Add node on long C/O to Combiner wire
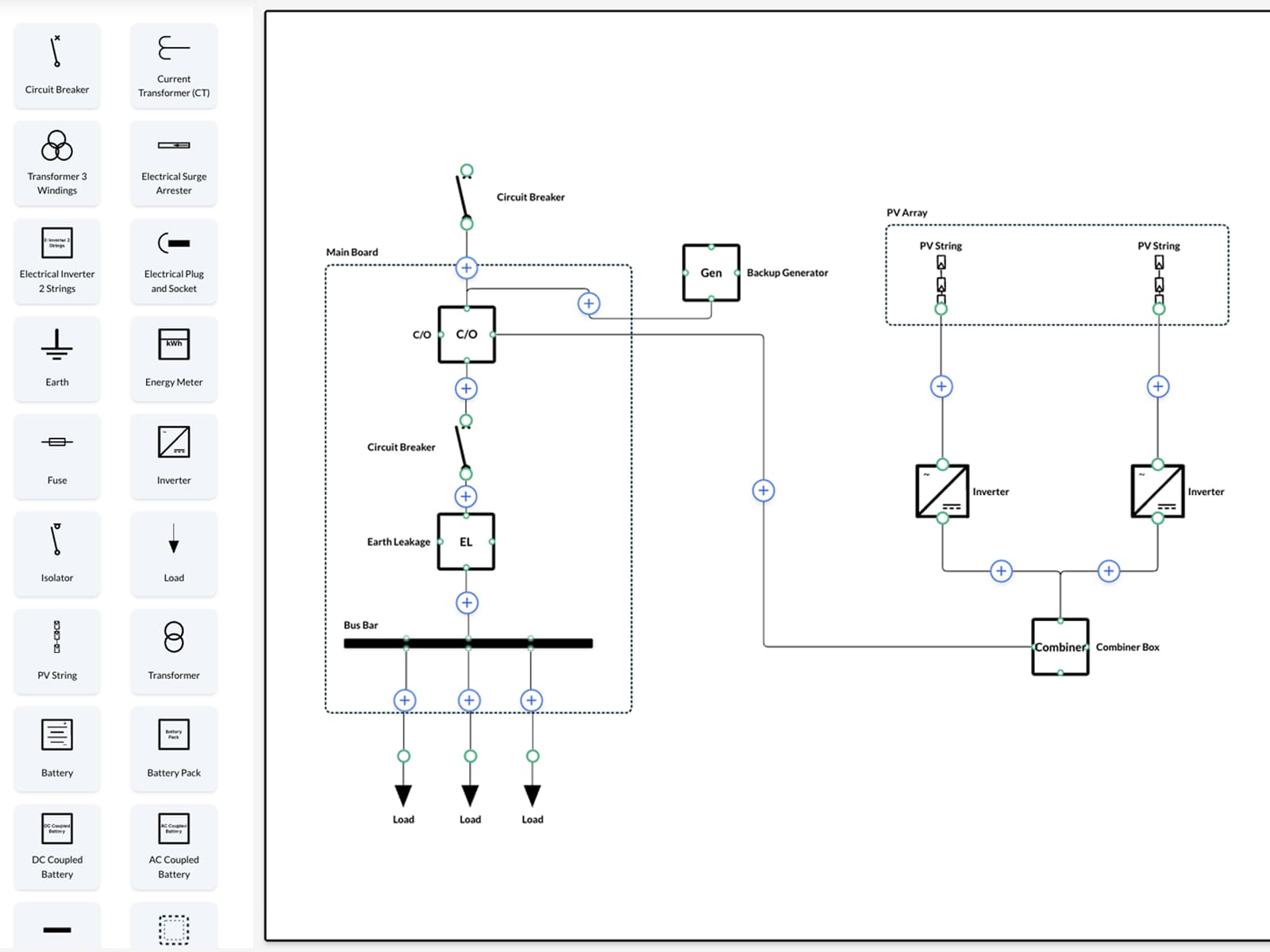Viewport: 1270px width, 952px height. click(x=764, y=490)
